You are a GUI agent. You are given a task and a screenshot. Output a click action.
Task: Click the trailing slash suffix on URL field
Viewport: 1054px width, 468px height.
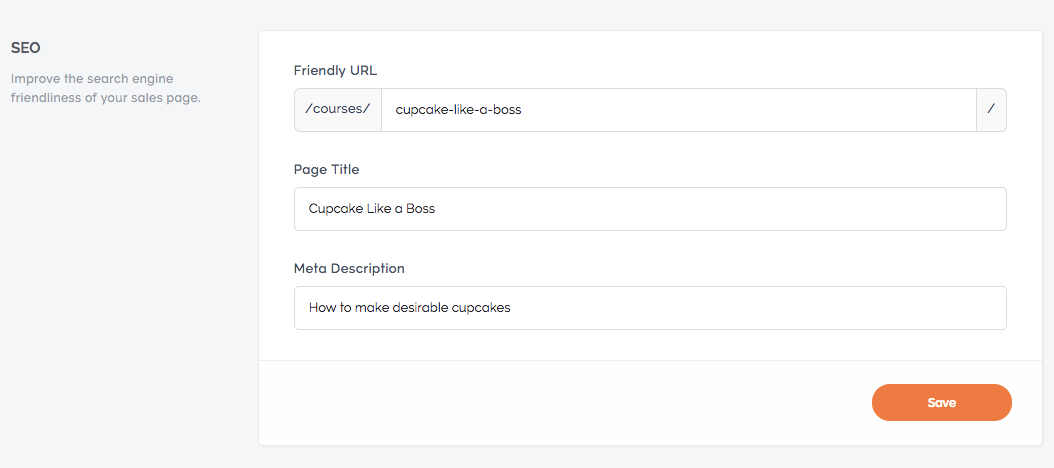pyautogui.click(x=991, y=110)
